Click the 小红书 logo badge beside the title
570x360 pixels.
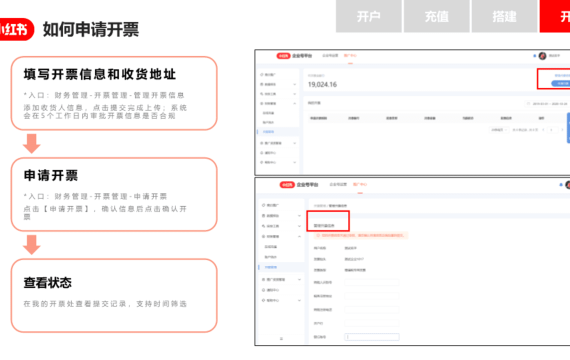[16, 29]
